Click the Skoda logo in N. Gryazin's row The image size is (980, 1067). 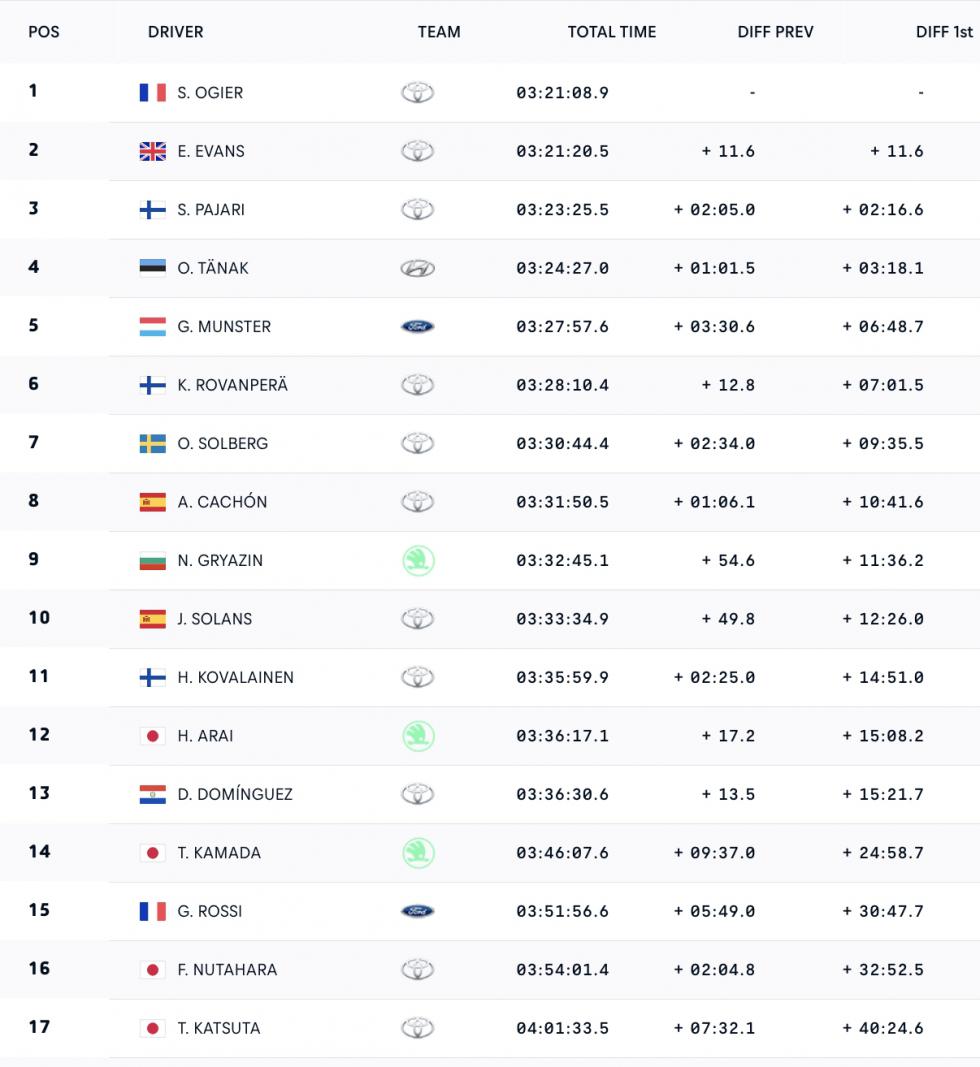[x=417, y=561]
